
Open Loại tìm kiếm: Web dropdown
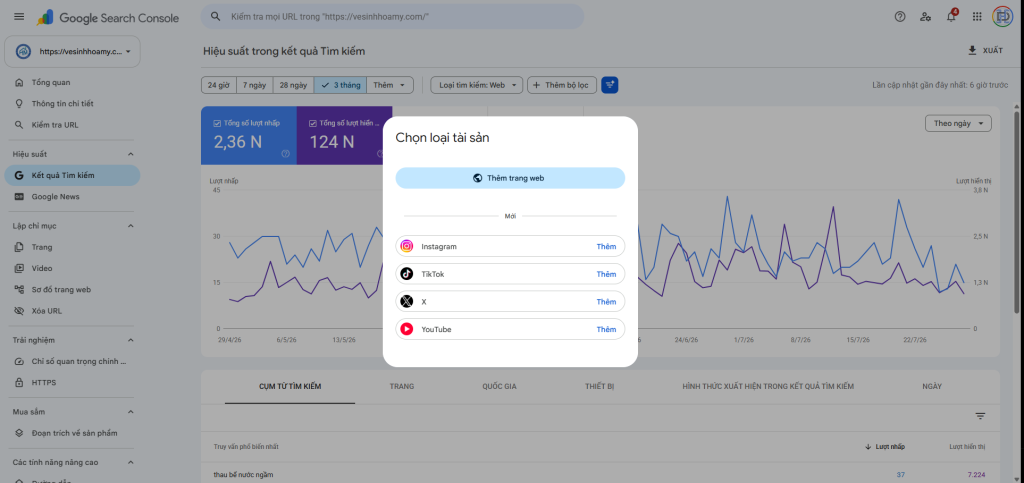[477, 85]
